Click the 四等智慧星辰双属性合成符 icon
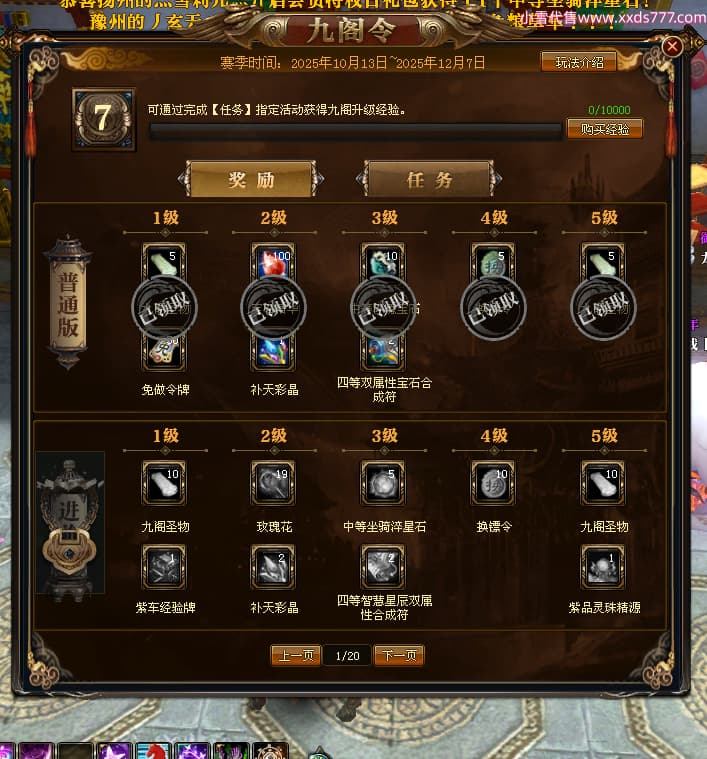 (x=383, y=566)
